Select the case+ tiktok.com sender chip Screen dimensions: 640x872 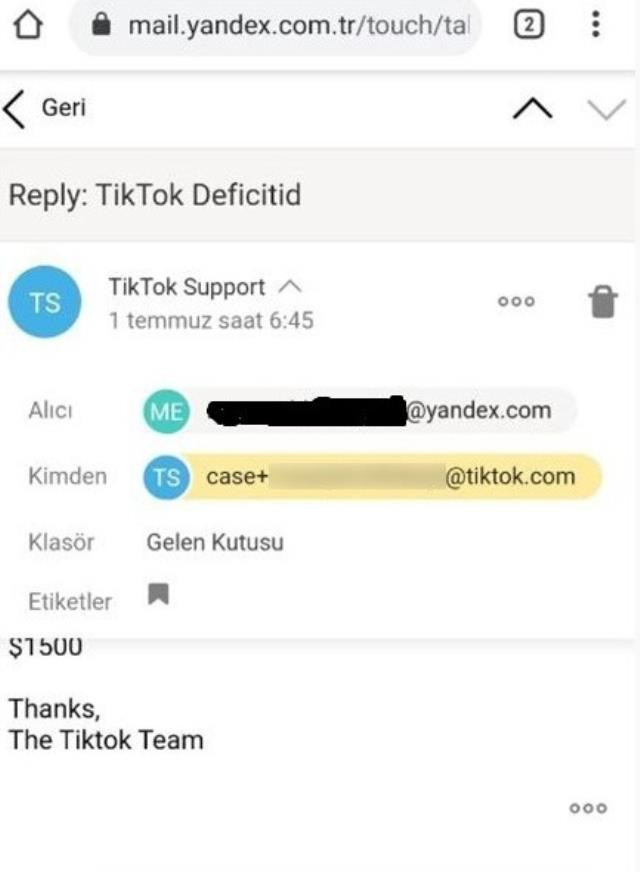point(373,477)
